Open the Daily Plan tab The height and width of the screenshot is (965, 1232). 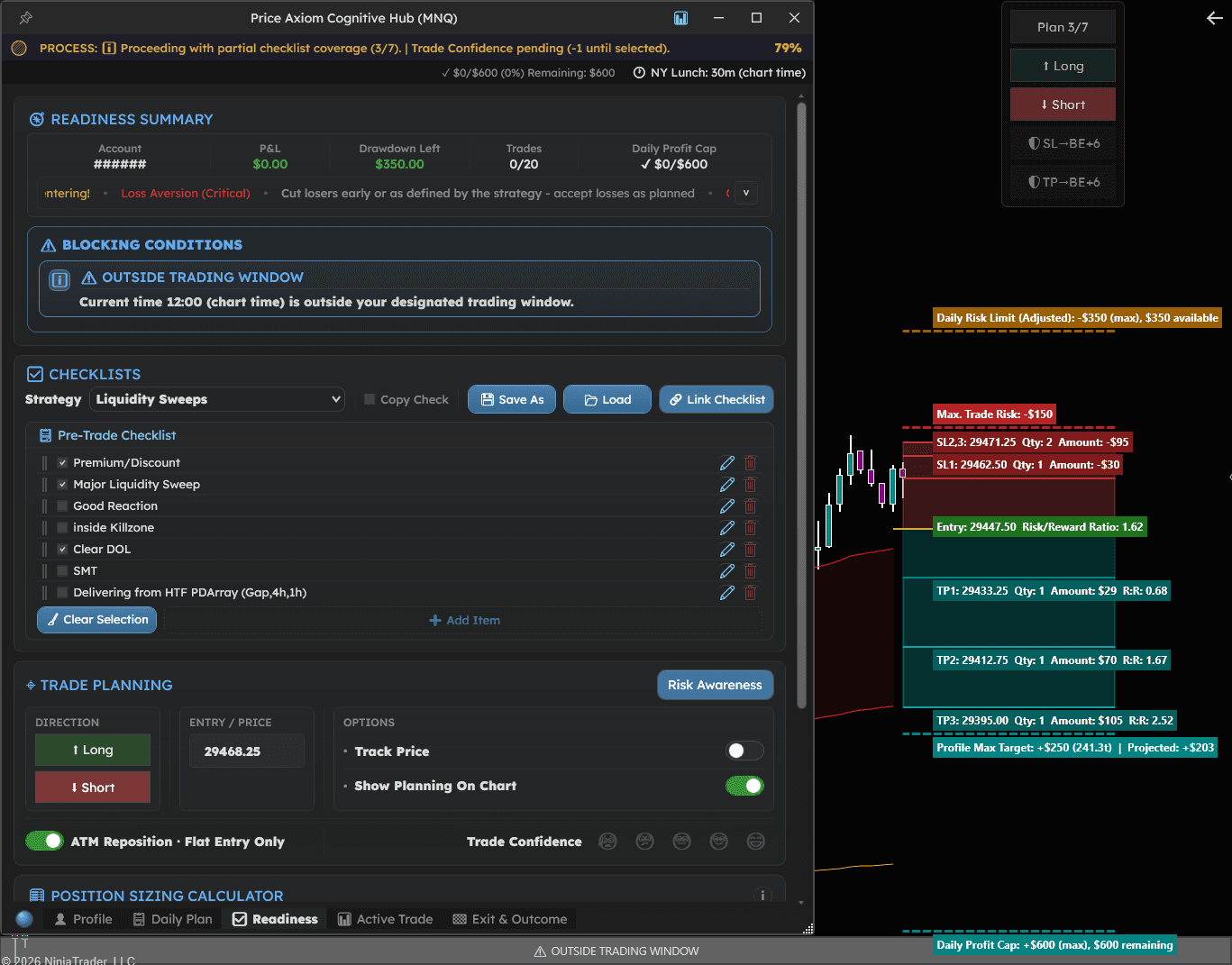click(x=172, y=919)
